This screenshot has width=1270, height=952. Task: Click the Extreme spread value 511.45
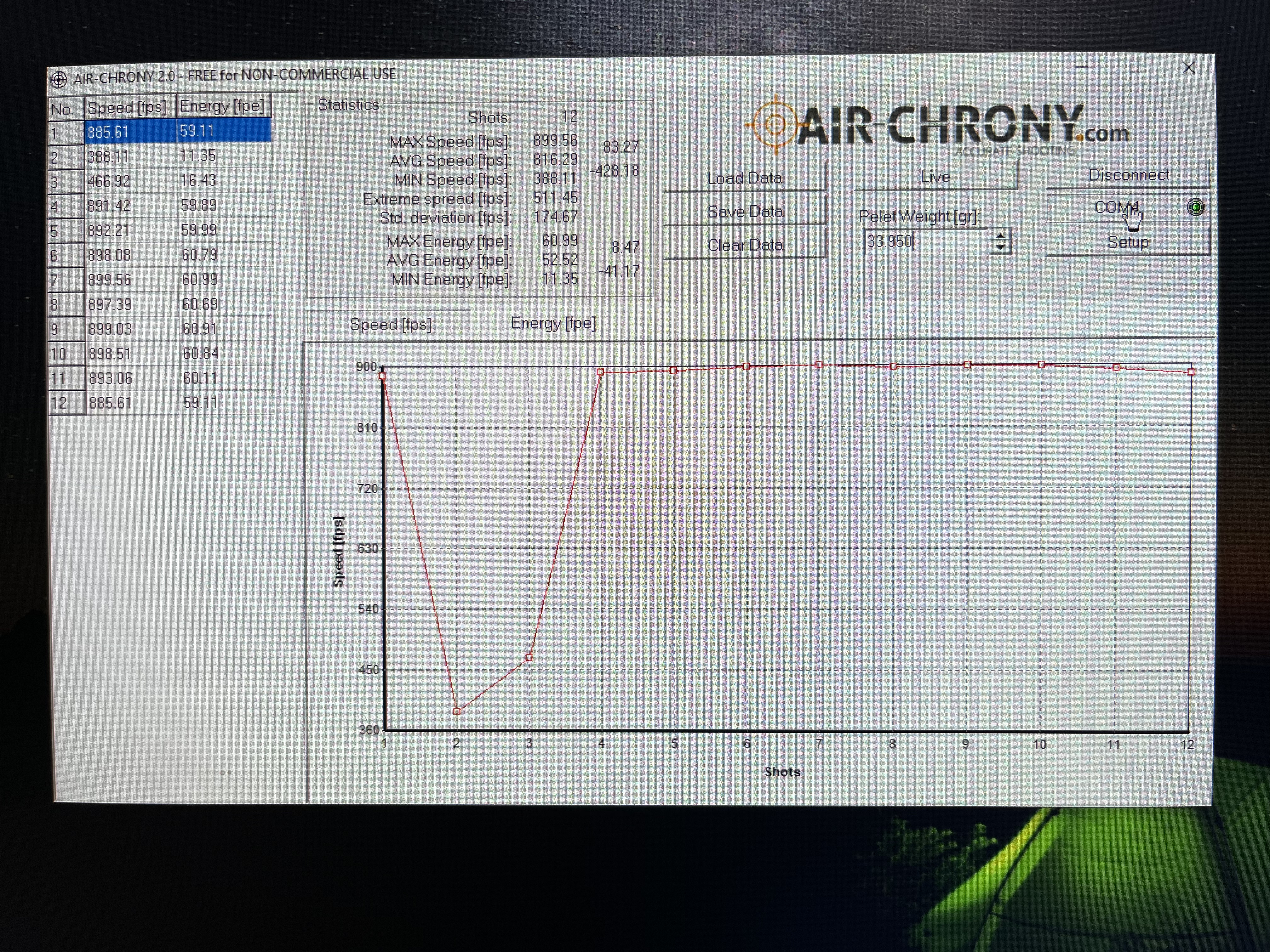pos(555,197)
